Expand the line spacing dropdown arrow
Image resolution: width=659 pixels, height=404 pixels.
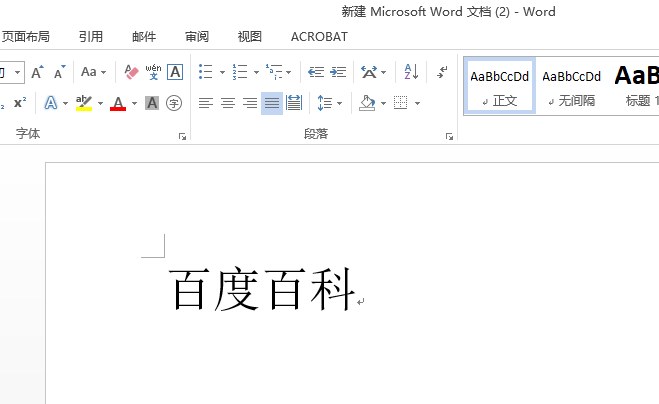[339, 103]
